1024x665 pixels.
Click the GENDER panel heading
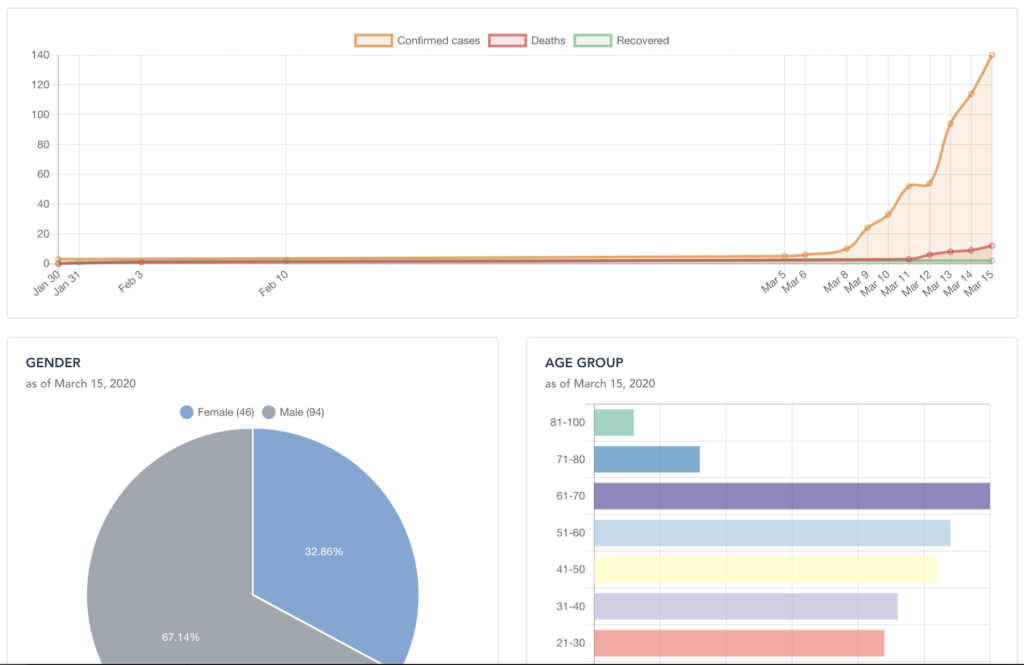coord(53,363)
